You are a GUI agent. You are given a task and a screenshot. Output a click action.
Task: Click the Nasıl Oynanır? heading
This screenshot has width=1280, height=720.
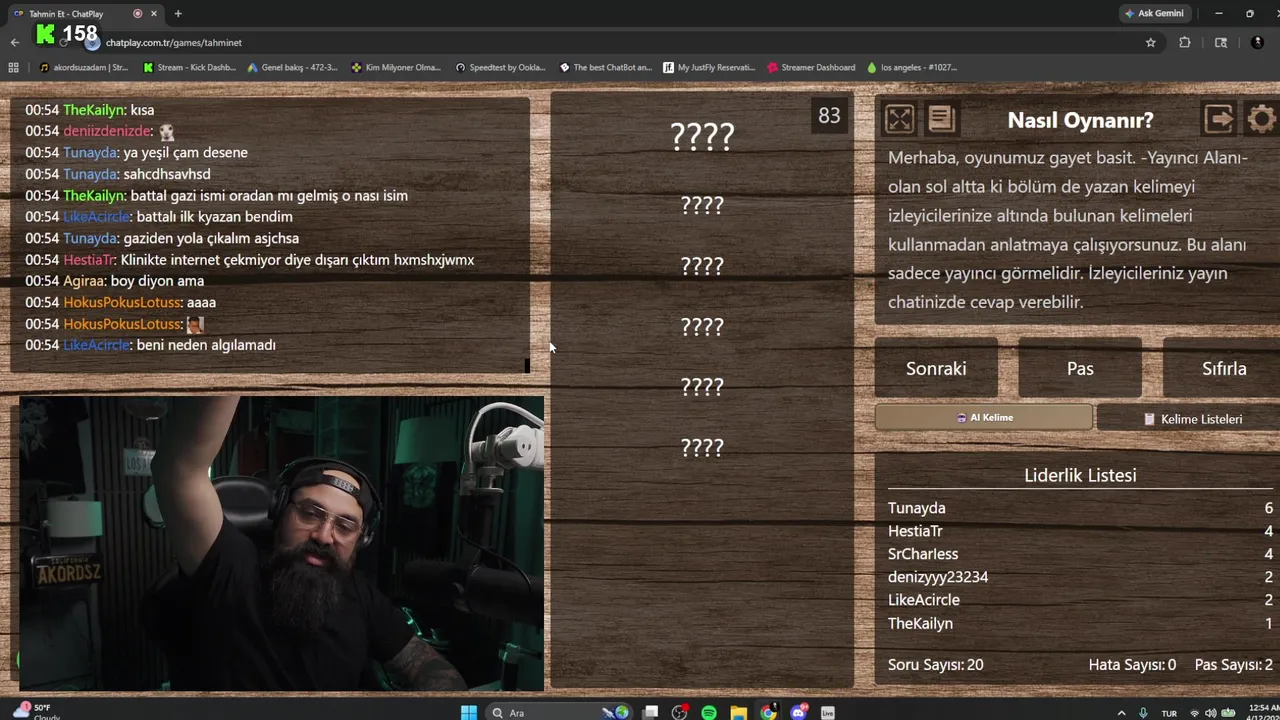tap(1080, 120)
